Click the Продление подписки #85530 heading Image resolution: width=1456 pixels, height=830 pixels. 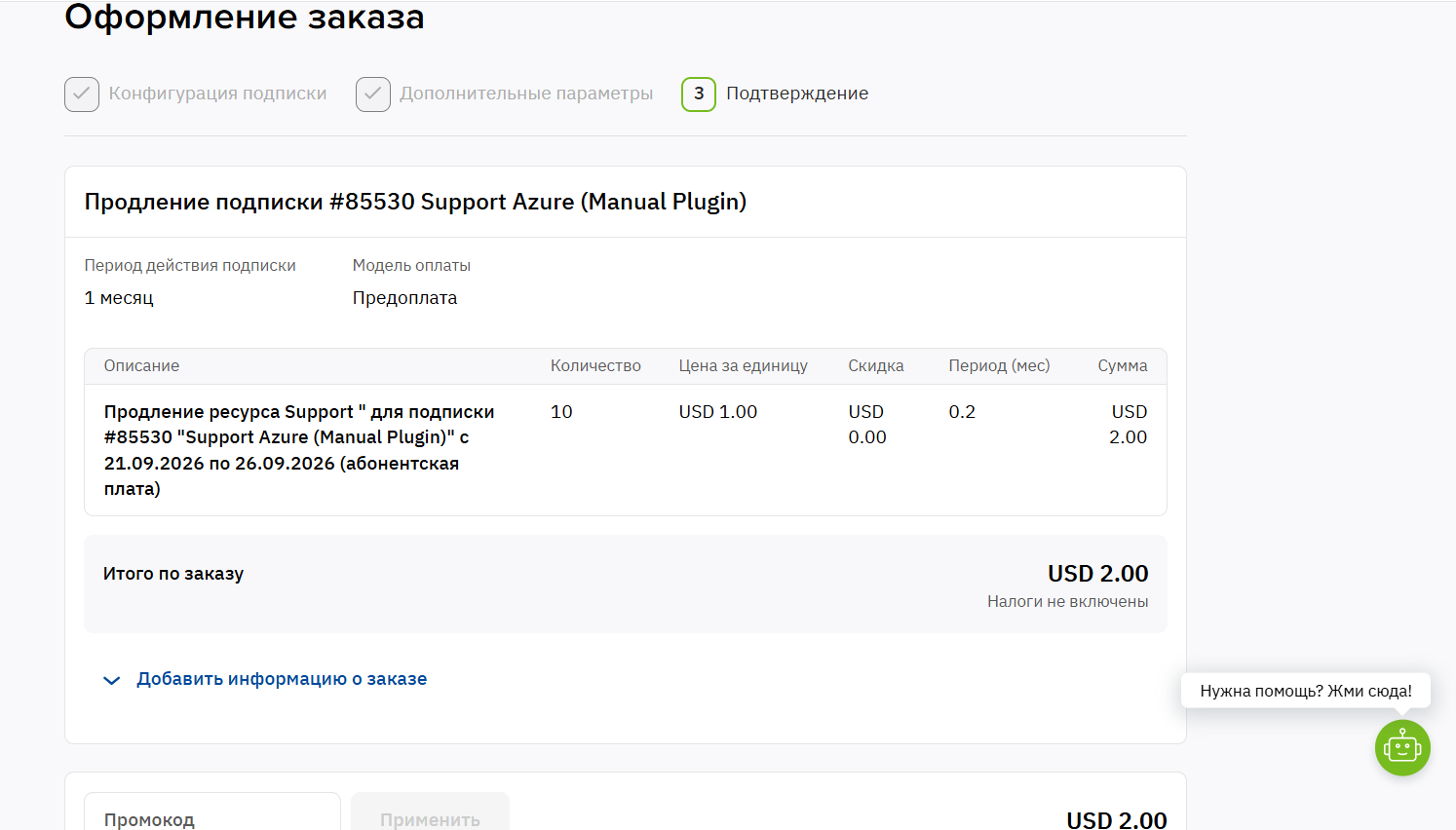[x=415, y=202]
